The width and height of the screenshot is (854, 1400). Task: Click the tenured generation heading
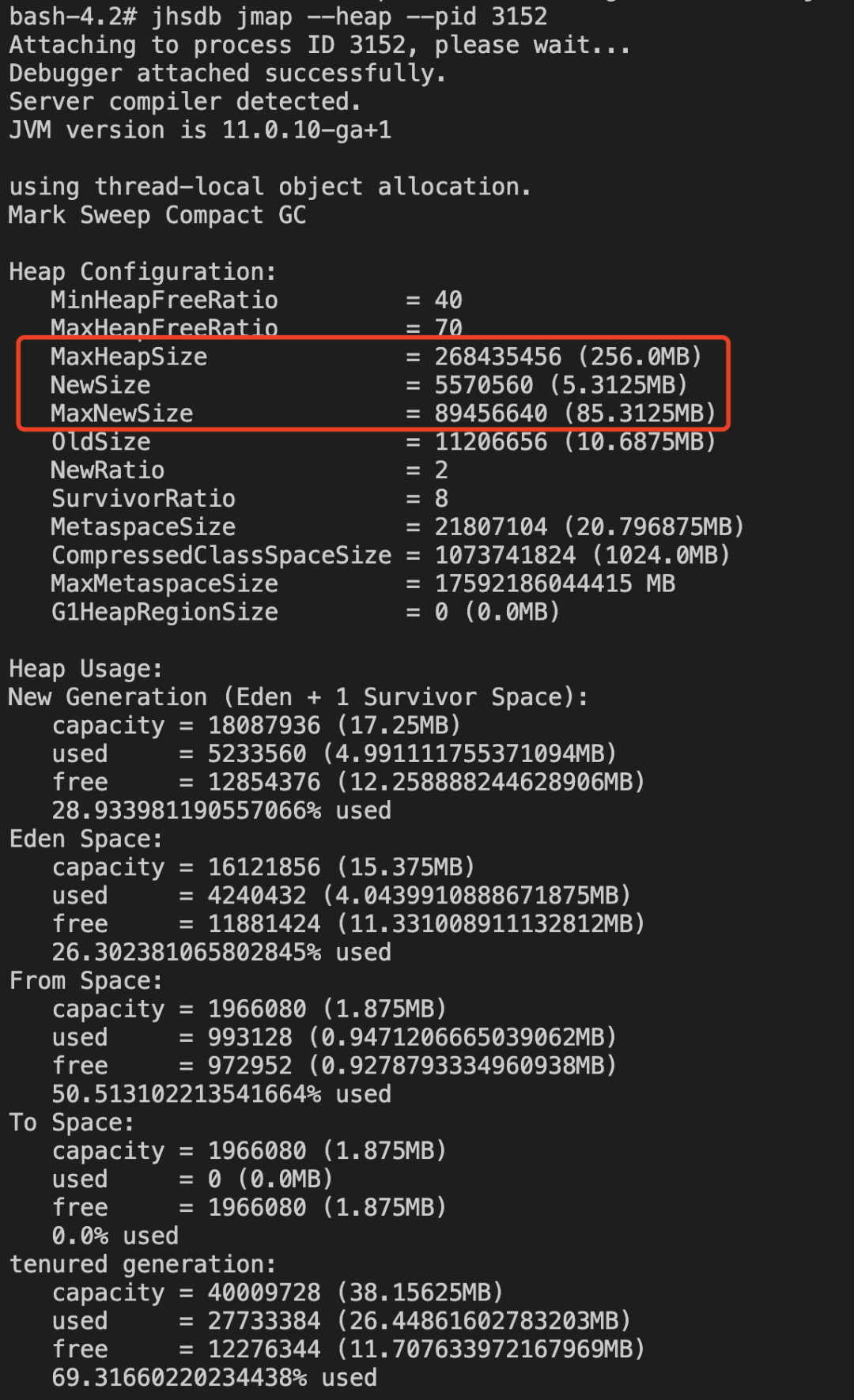142,1264
